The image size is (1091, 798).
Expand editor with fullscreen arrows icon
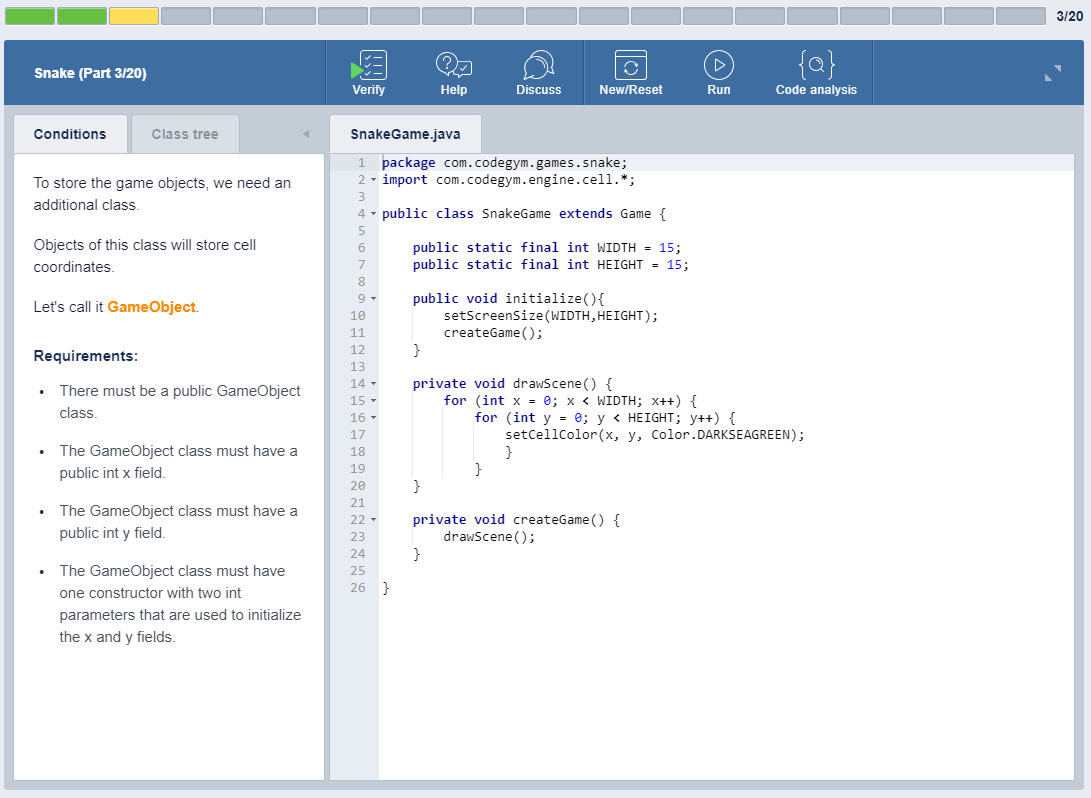pyautogui.click(x=1053, y=72)
